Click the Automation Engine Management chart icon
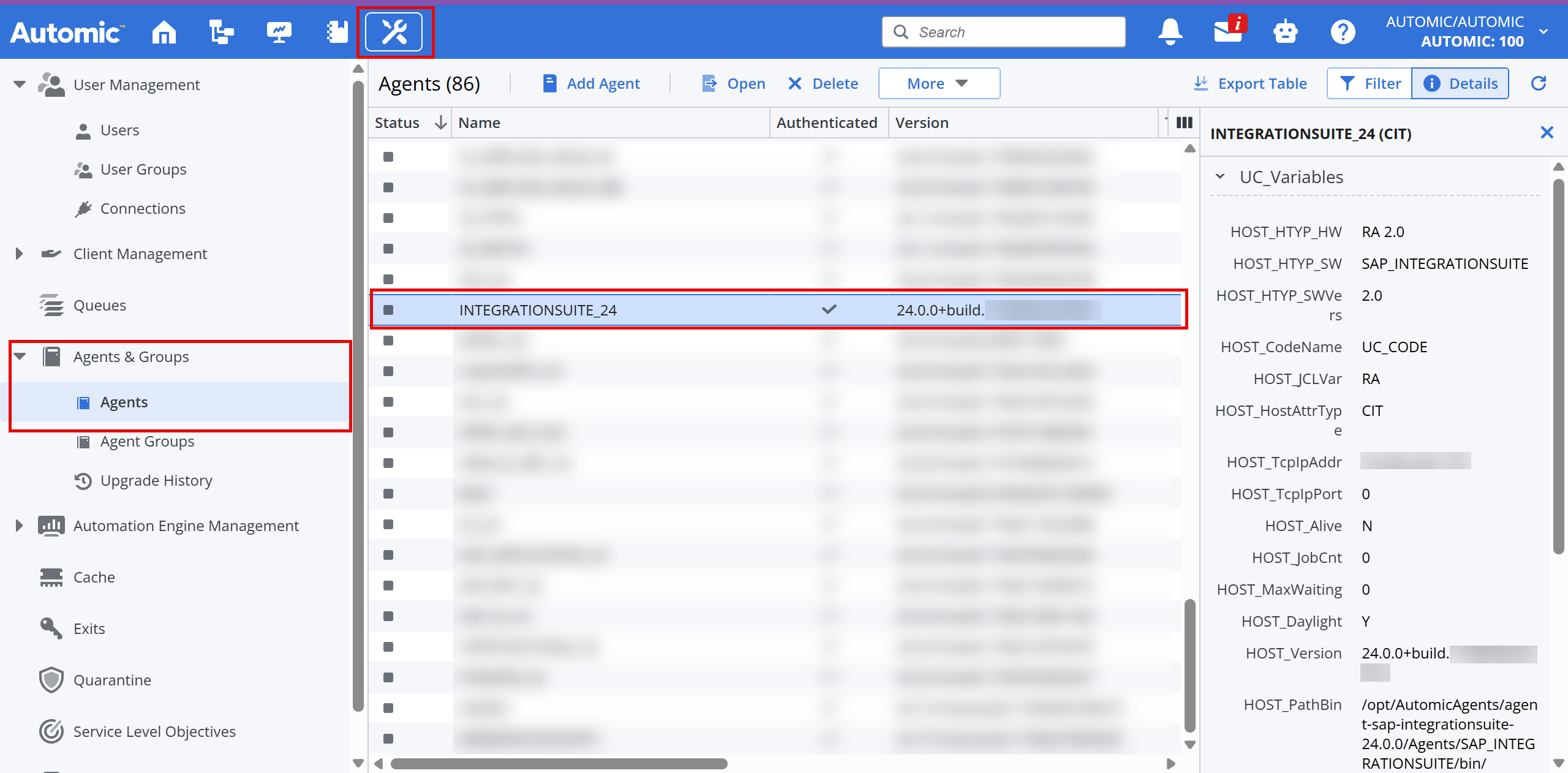1568x773 pixels. [x=51, y=526]
